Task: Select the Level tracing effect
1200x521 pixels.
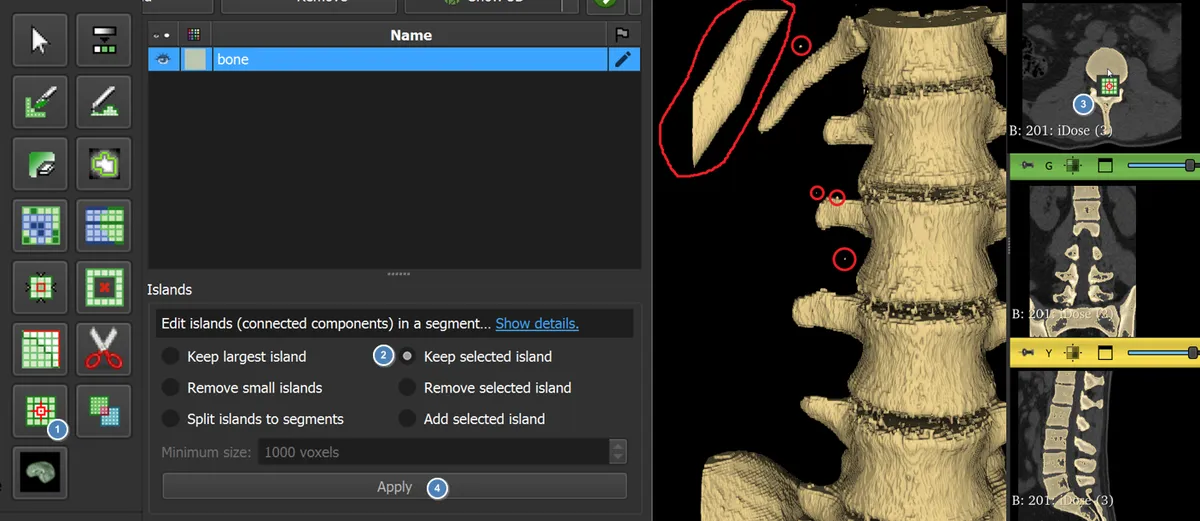Action: click(104, 164)
